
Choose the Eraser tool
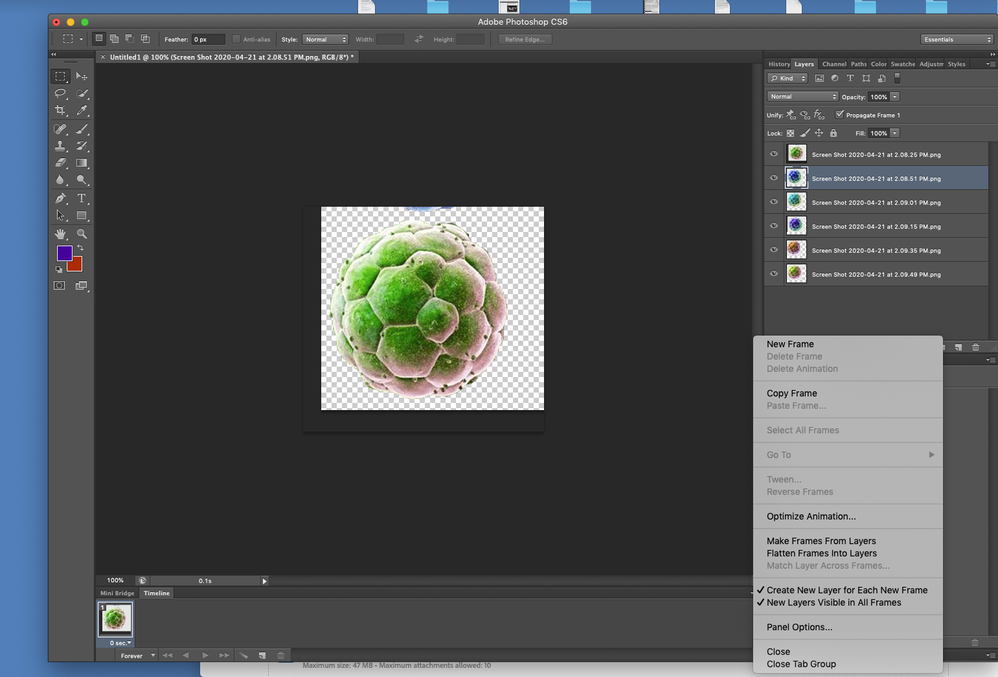tap(60, 163)
